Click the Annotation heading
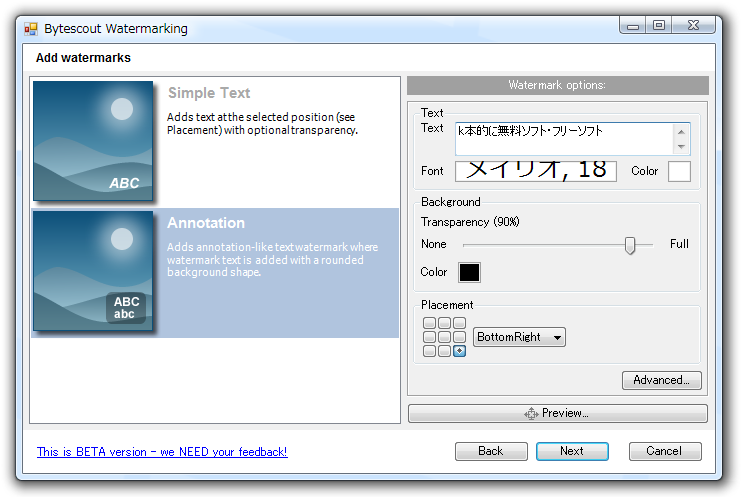741x497 pixels. pos(206,223)
